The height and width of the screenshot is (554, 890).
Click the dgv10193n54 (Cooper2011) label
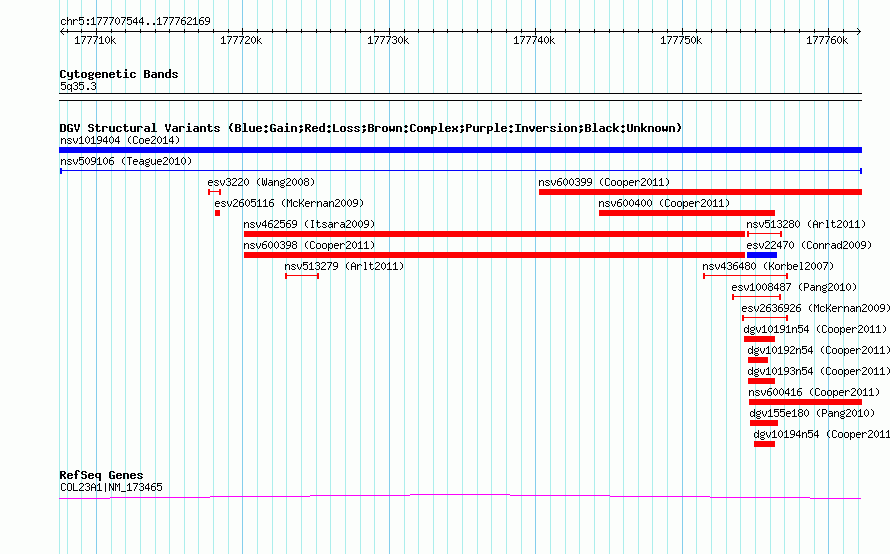(x=818, y=371)
